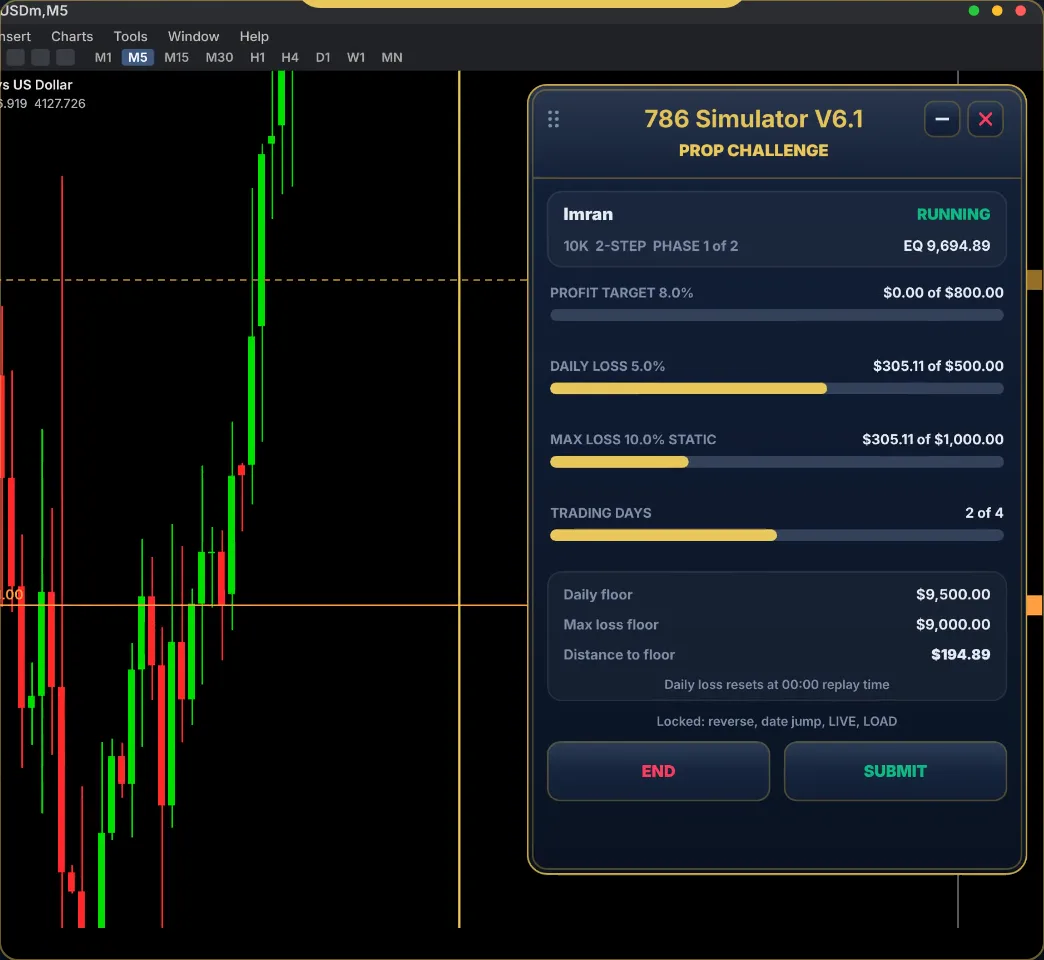Minimize the 786 Simulator panel
Screen dimensions: 1044x960
(x=941, y=119)
